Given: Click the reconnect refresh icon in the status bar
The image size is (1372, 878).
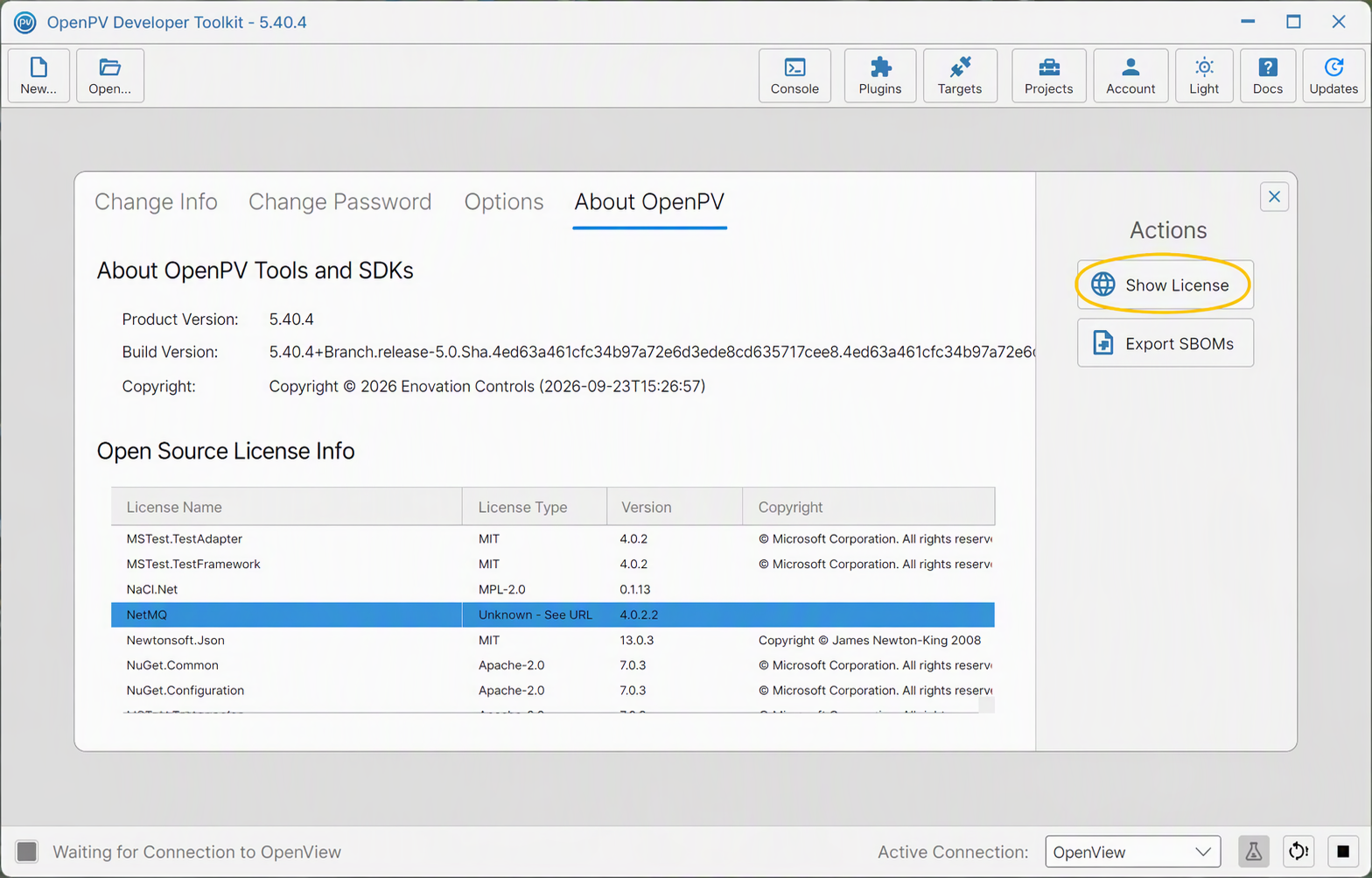Looking at the screenshot, I should click(1298, 851).
